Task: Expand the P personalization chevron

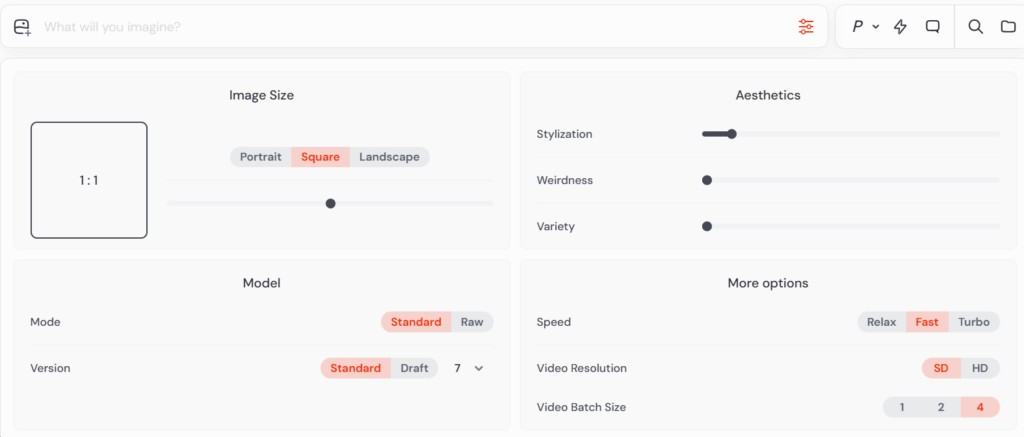Action: point(876,27)
